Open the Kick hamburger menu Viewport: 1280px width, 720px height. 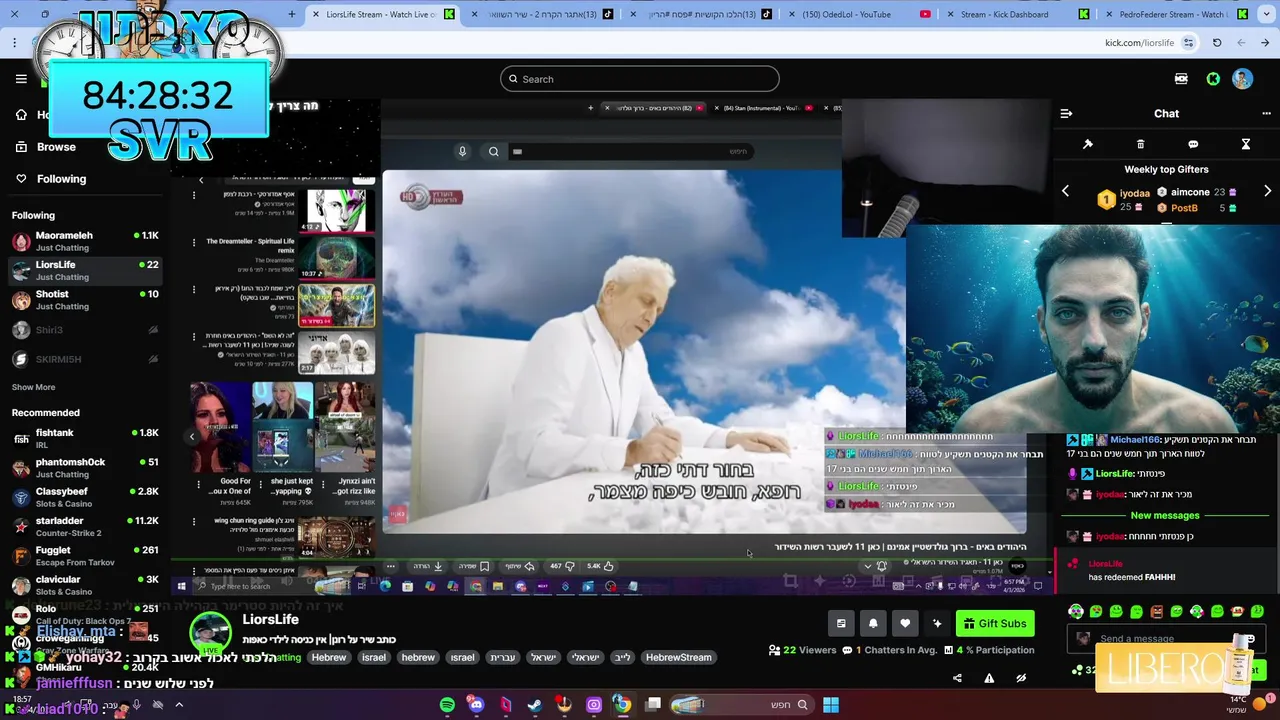point(21,79)
